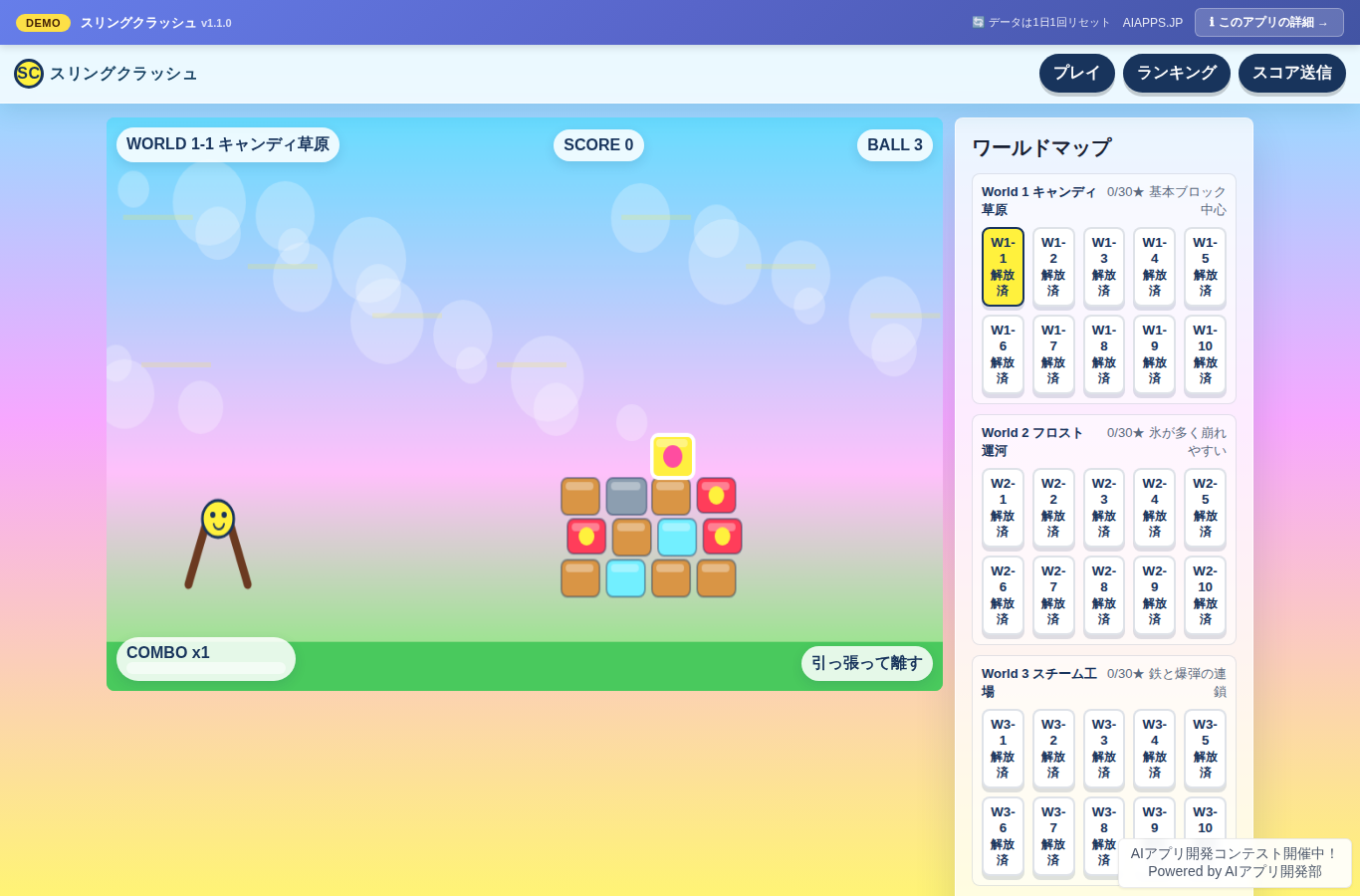
Task: Select stage W3-1
Action: pos(1003,749)
